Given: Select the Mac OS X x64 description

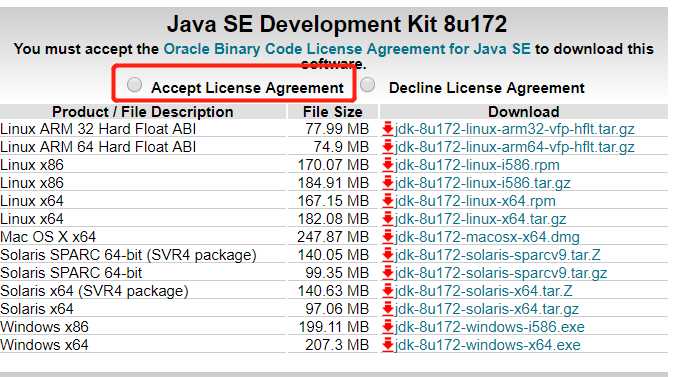Looking at the screenshot, I should tap(48, 237).
